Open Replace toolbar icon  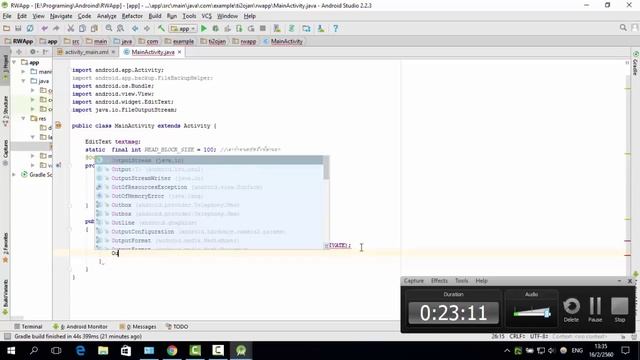[x=120, y=28]
